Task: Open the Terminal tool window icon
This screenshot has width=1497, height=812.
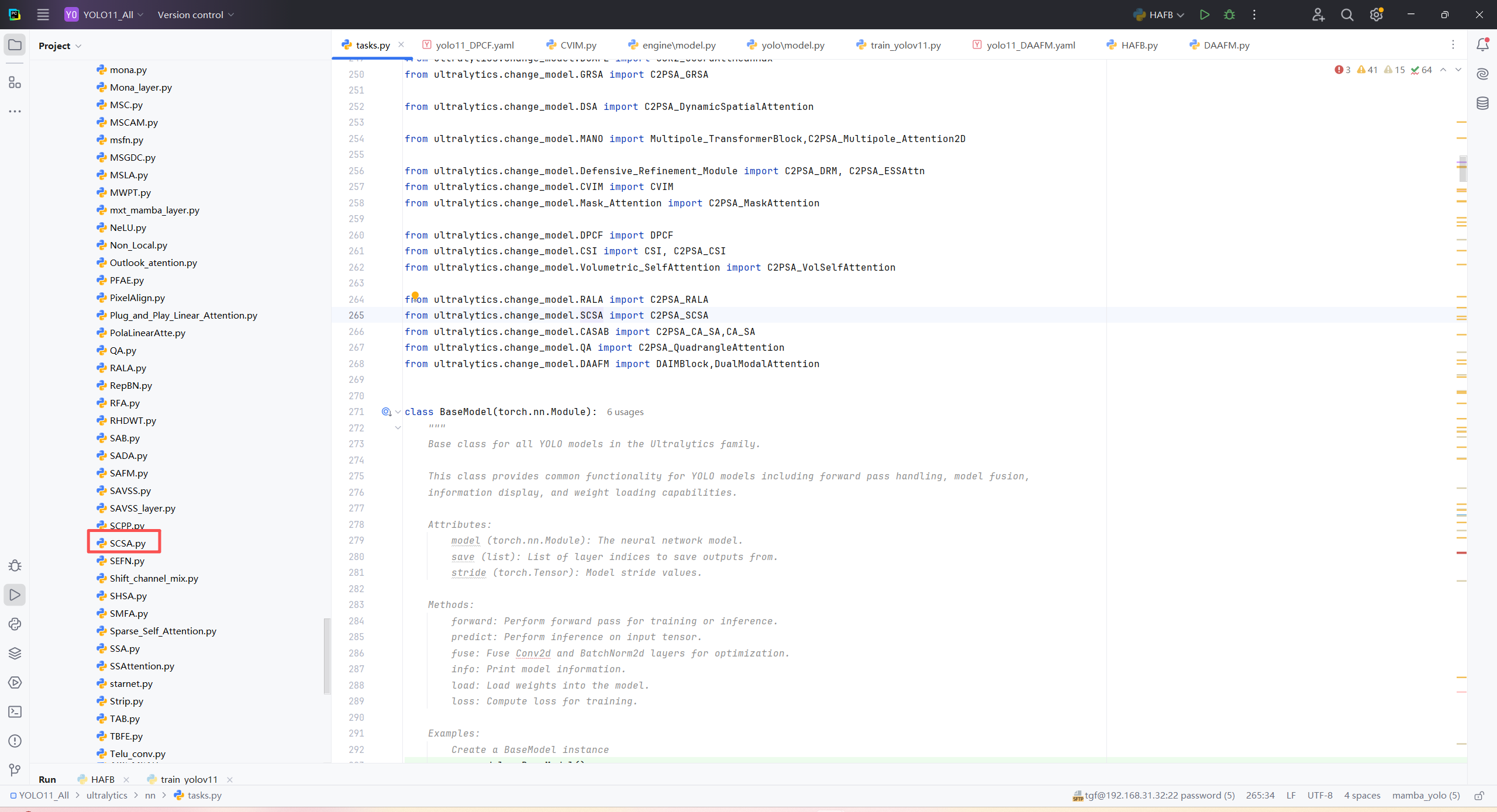Action: (15, 711)
